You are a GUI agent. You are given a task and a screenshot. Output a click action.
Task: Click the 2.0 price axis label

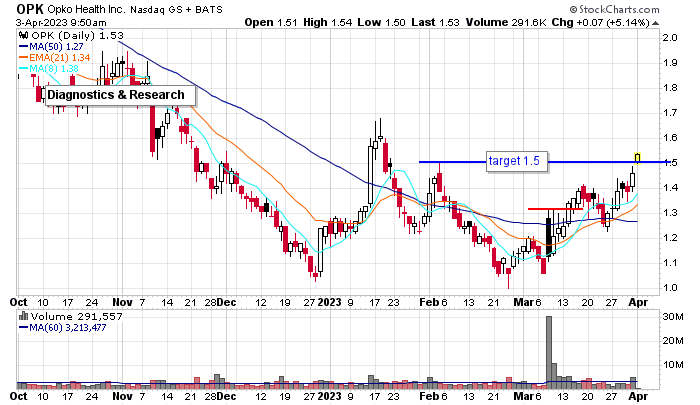(x=670, y=38)
